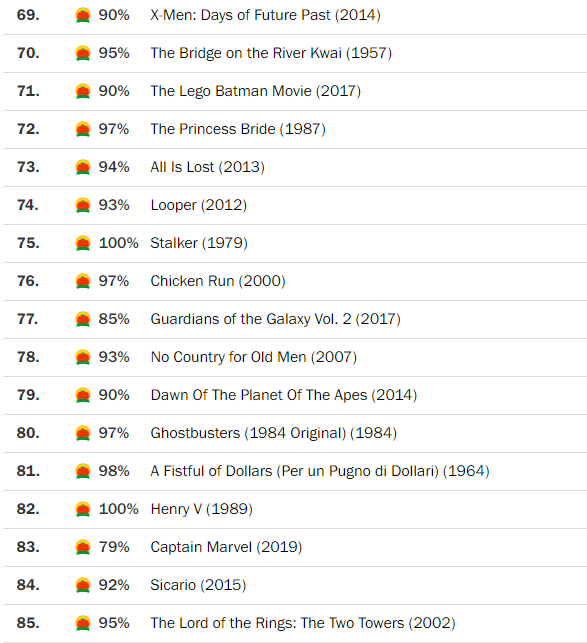Screen dimensions: 587x643
Task: Open The Lego Batman Movie (2017) link
Action: (x=256, y=91)
